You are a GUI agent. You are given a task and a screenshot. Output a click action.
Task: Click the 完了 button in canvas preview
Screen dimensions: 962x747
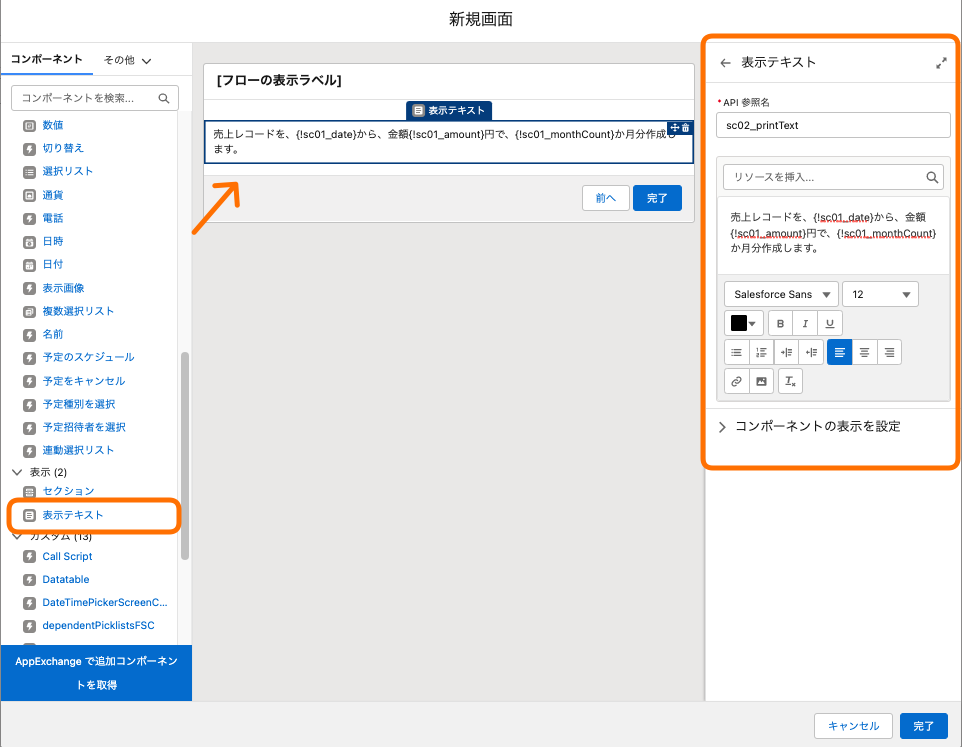click(657, 198)
